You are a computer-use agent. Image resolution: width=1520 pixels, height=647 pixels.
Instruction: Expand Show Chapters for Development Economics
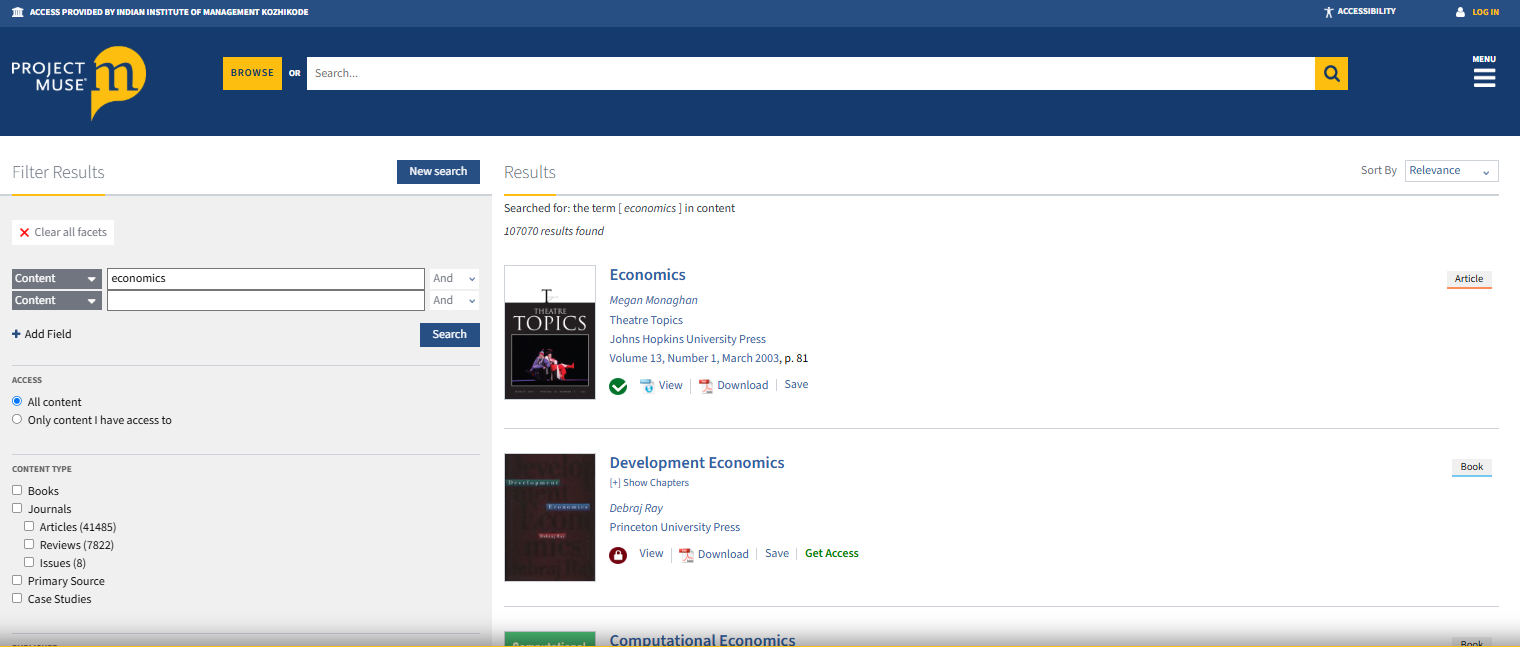pyautogui.click(x=649, y=483)
